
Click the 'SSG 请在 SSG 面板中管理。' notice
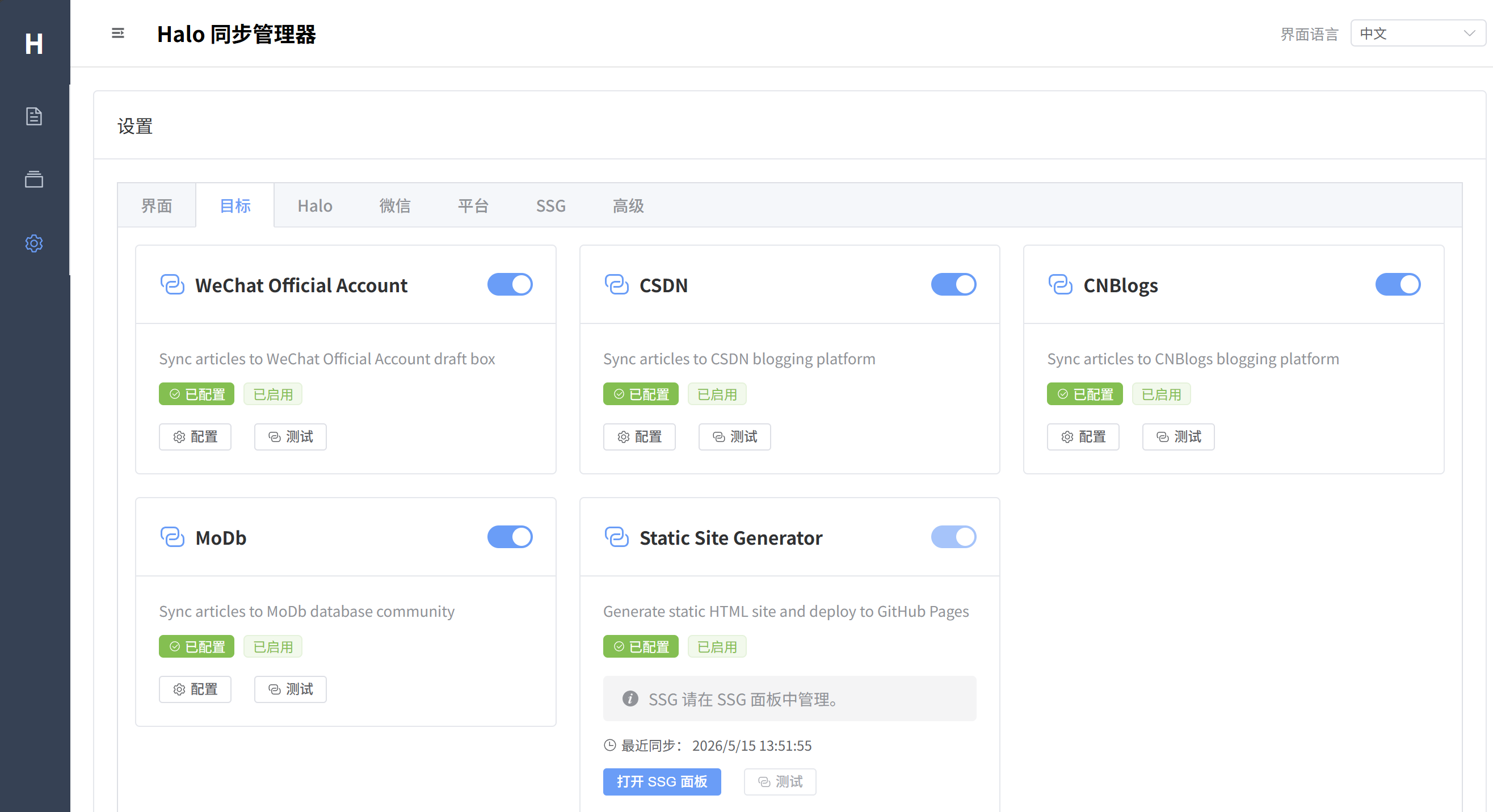pos(789,699)
